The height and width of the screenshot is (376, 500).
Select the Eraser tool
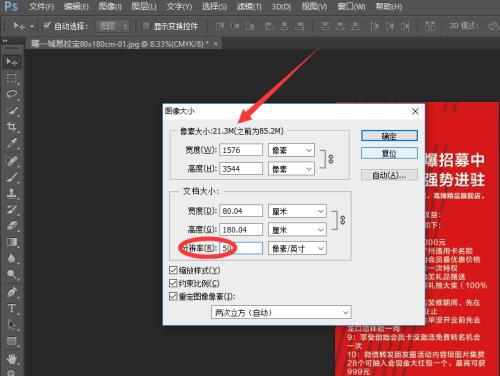coord(12,226)
